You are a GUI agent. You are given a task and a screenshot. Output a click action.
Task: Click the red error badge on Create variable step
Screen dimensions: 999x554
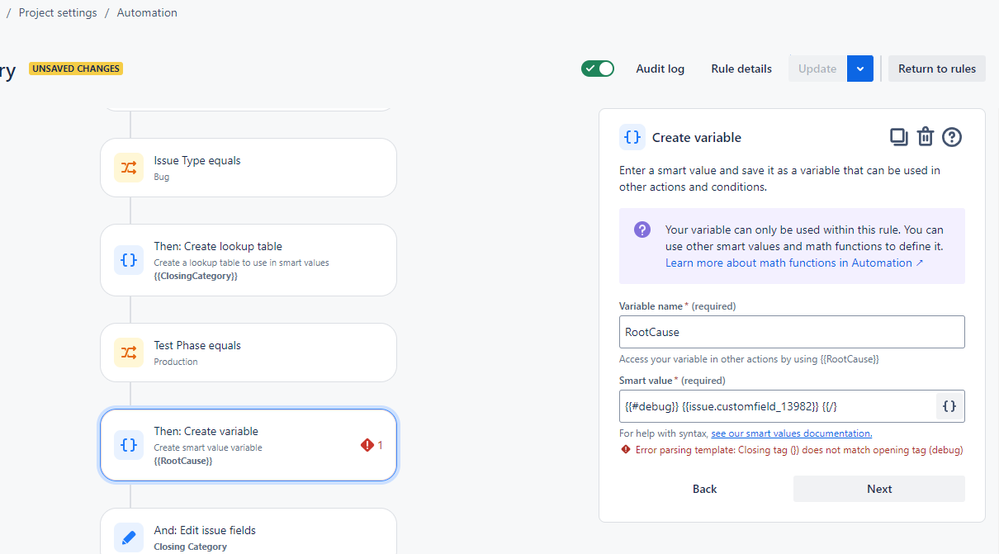(x=372, y=445)
